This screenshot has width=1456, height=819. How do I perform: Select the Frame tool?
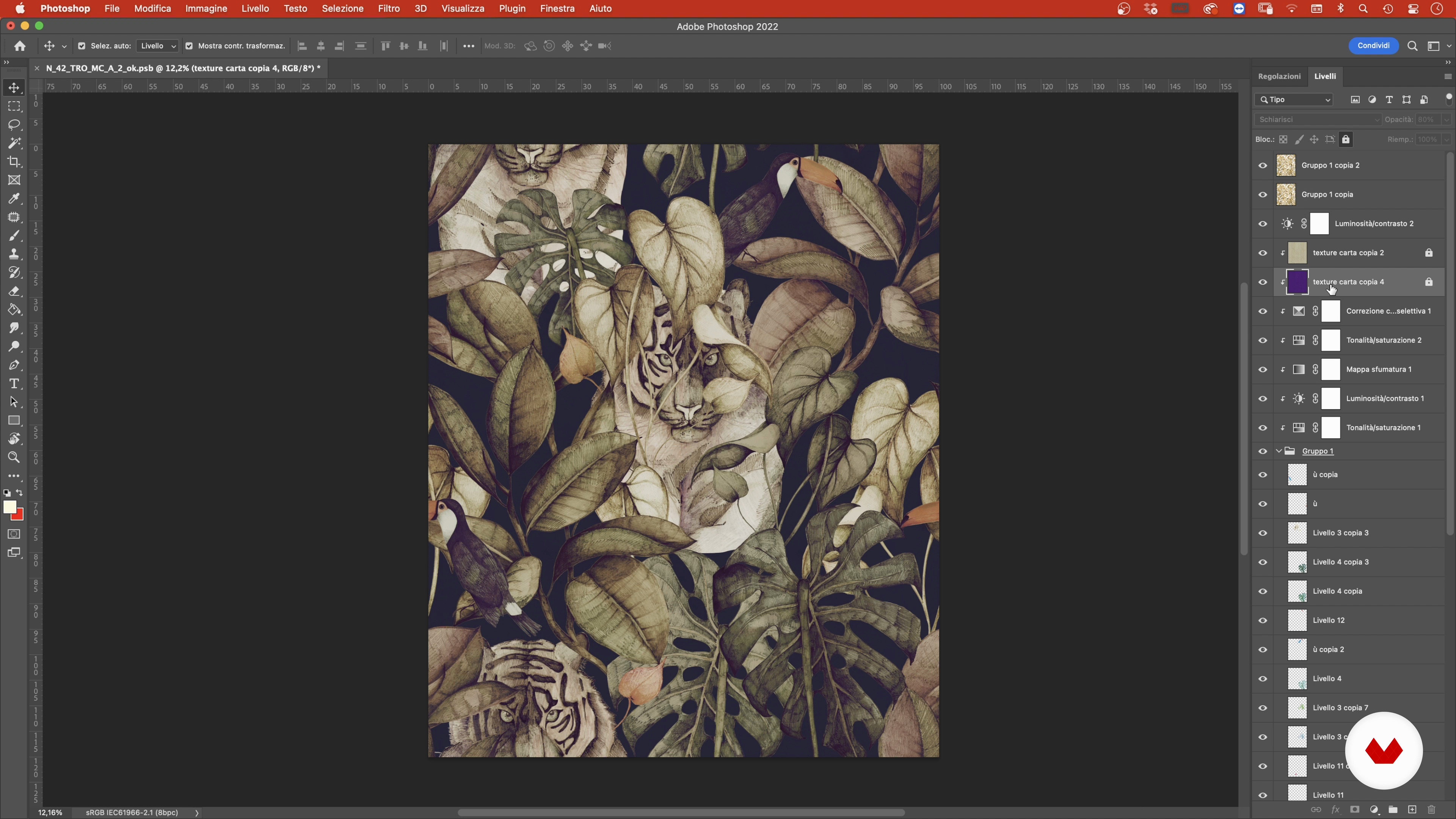click(14, 180)
